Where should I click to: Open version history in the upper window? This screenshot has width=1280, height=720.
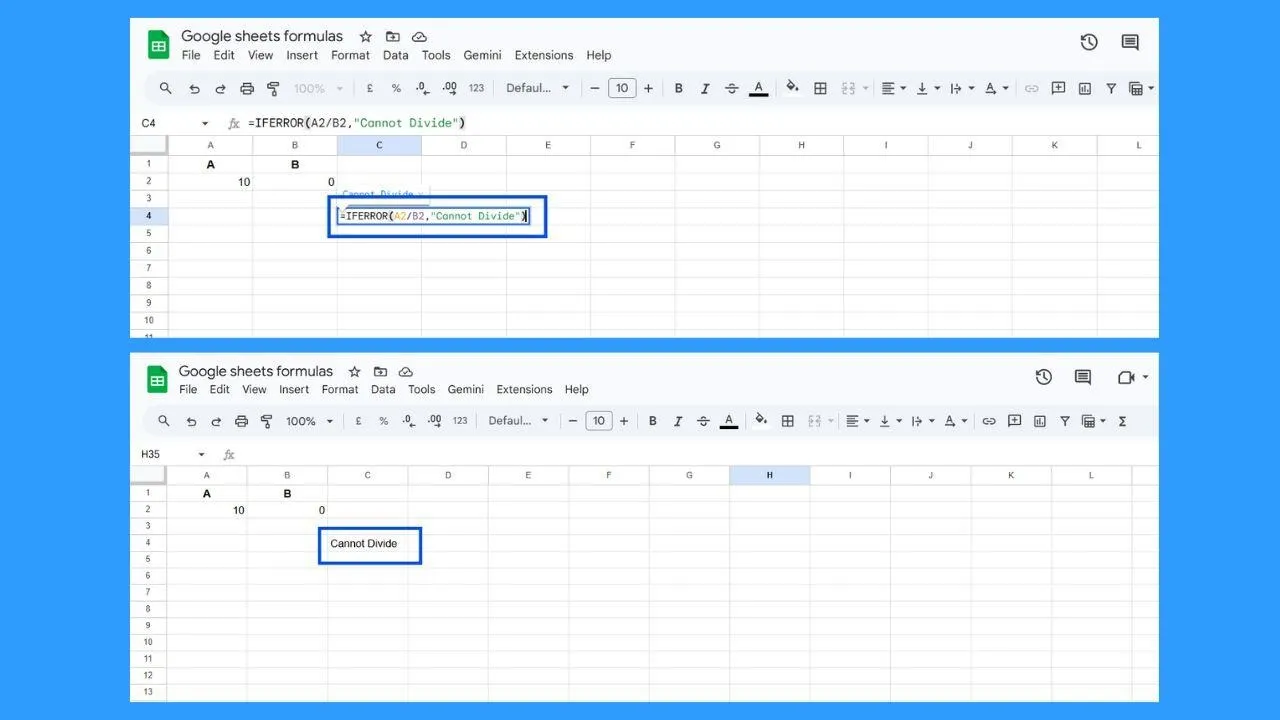click(x=1089, y=42)
